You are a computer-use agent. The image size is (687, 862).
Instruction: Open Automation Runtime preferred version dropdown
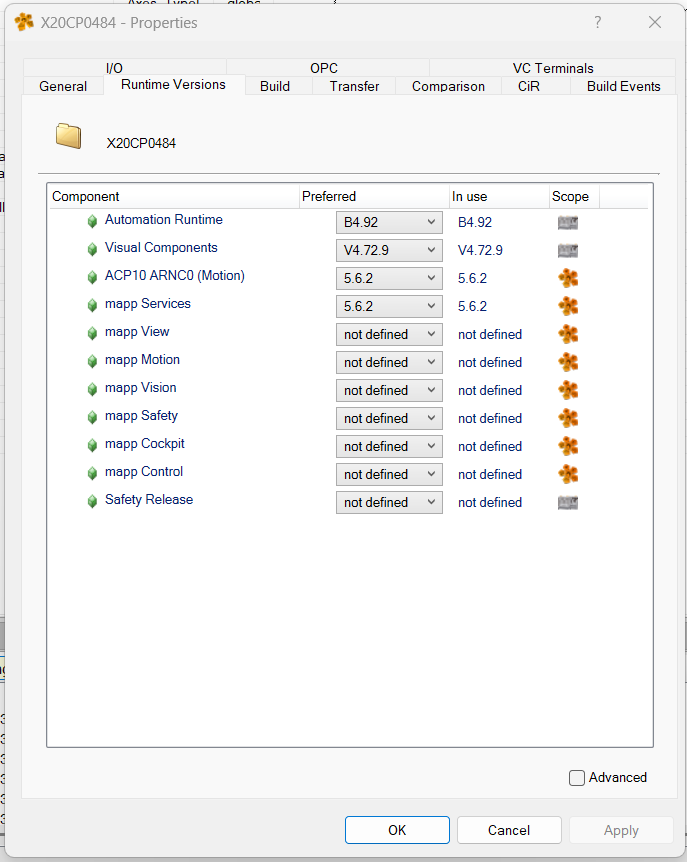(389, 222)
